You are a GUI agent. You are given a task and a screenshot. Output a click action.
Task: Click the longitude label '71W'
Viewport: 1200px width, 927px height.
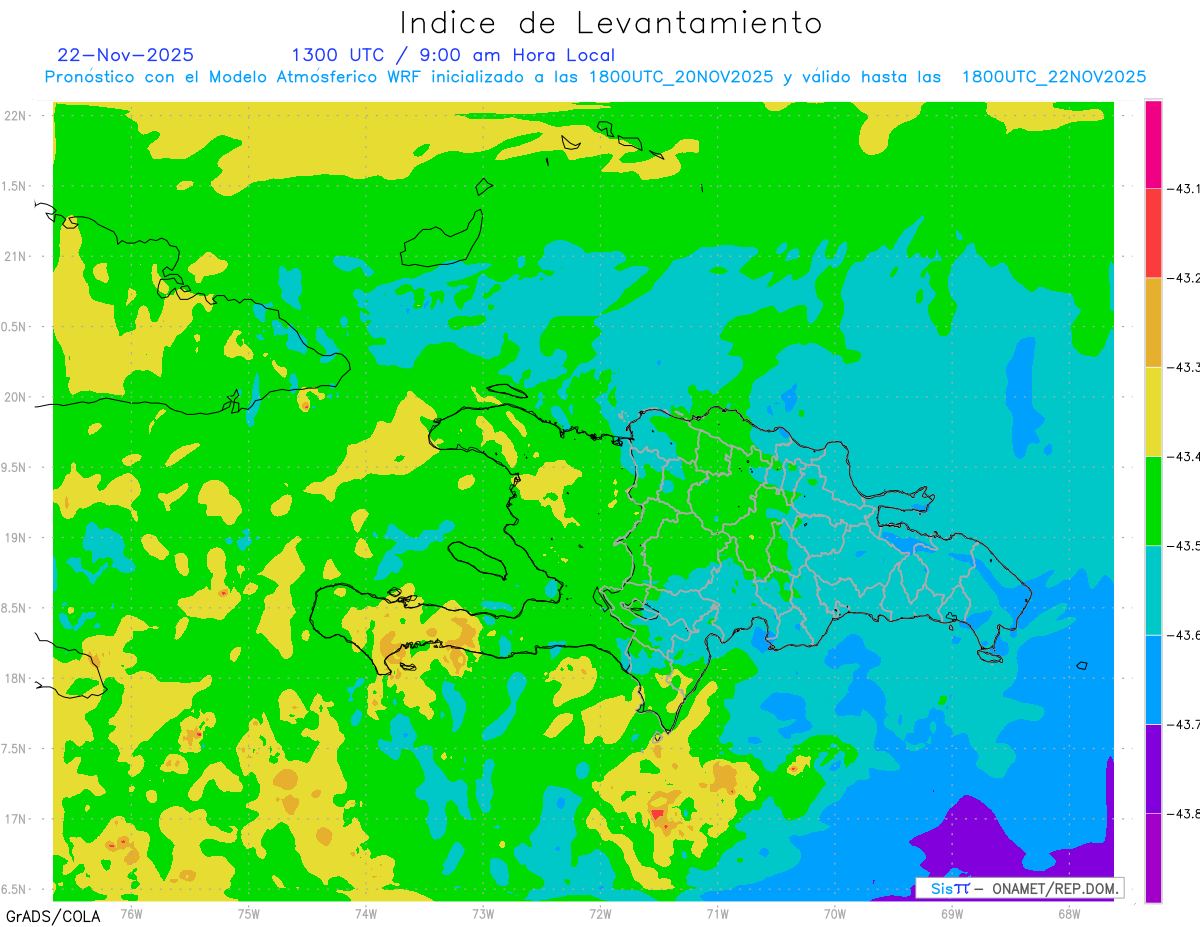pos(716,913)
